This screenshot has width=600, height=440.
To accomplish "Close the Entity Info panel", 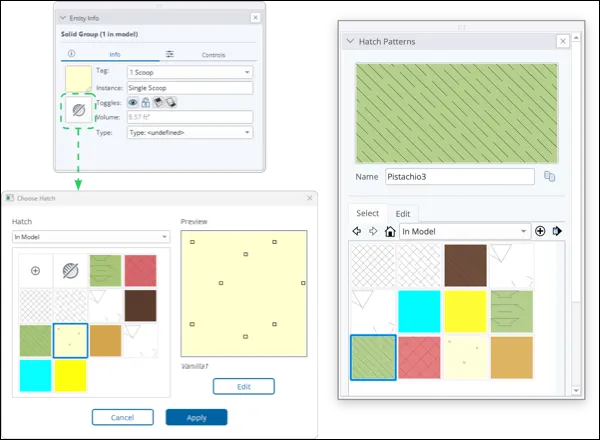I will tap(255, 18).
